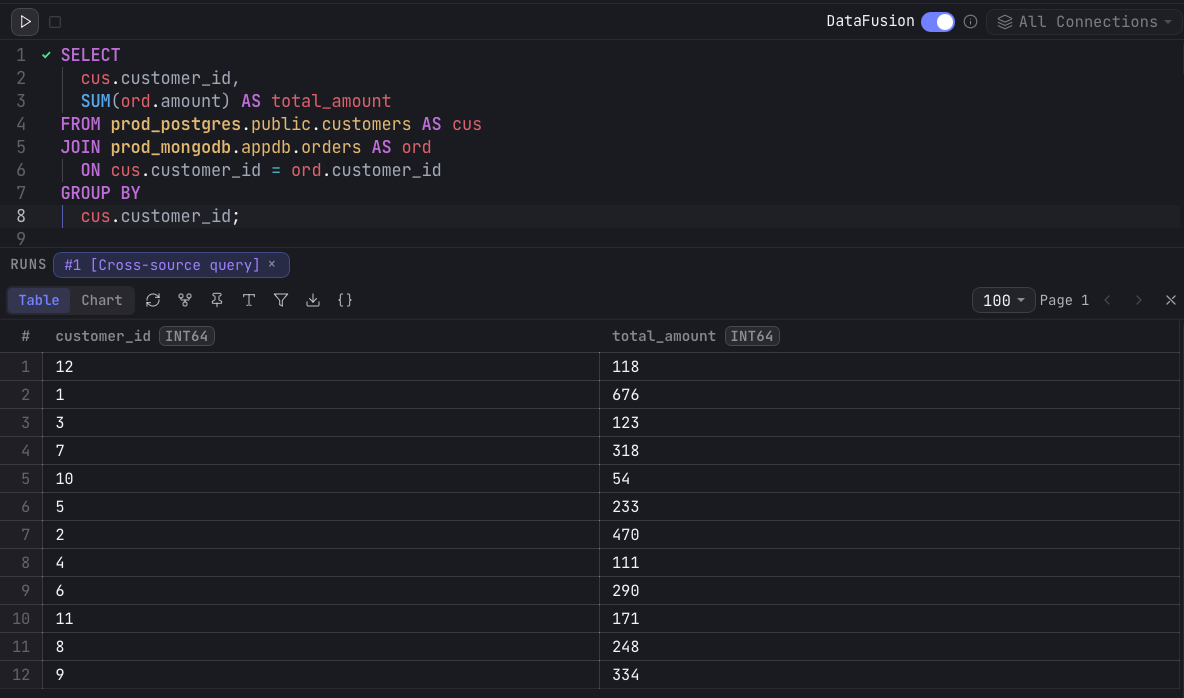This screenshot has height=698, width=1184.
Task: Click prod_postgres on line 4
Action: 176,124
